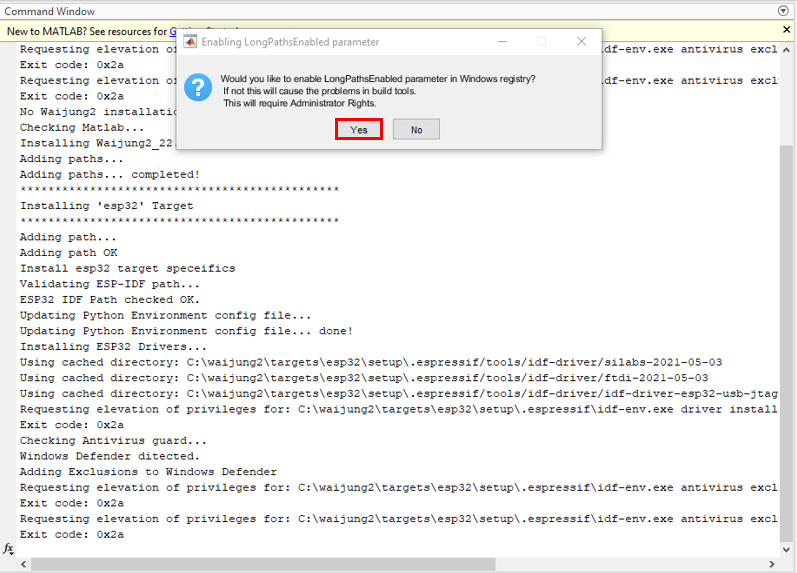Click the idf-env.exe driver install line
The image size is (797, 573).
pos(398,409)
